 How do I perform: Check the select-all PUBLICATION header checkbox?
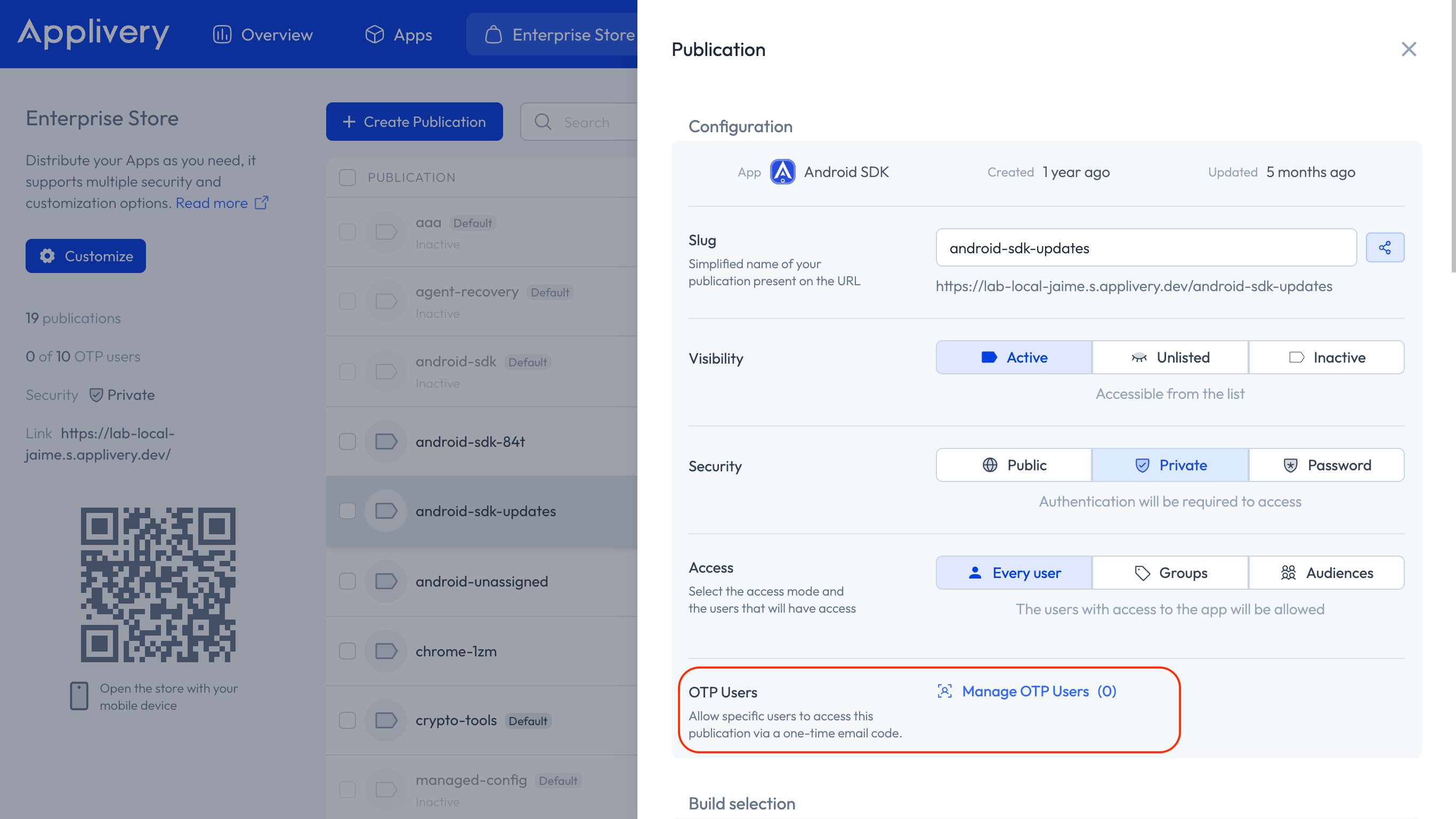coord(347,178)
